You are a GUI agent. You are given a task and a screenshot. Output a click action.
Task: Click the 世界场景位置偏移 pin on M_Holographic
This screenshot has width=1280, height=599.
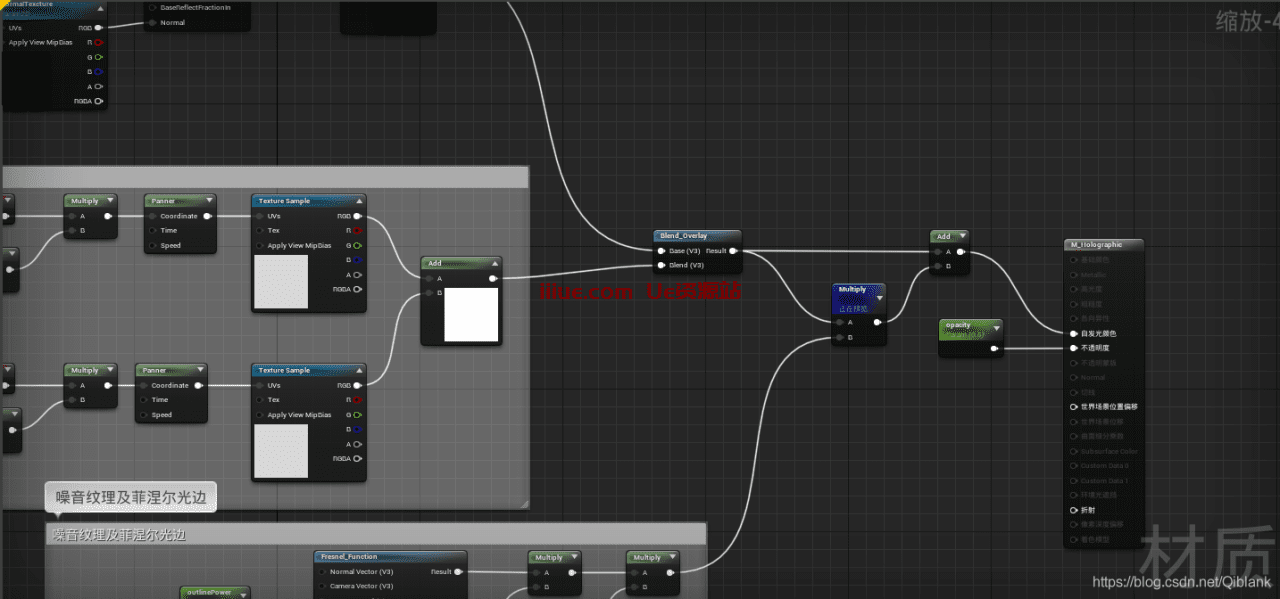[x=1074, y=407]
